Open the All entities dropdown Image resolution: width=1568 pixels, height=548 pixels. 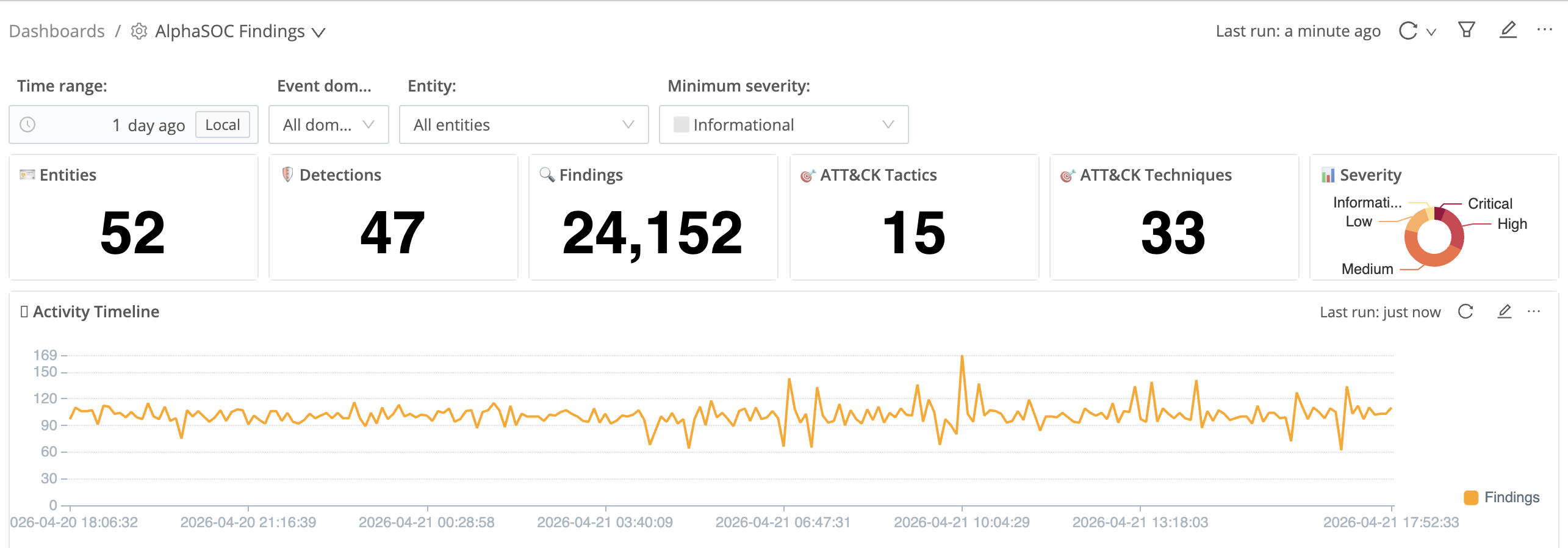pos(523,124)
